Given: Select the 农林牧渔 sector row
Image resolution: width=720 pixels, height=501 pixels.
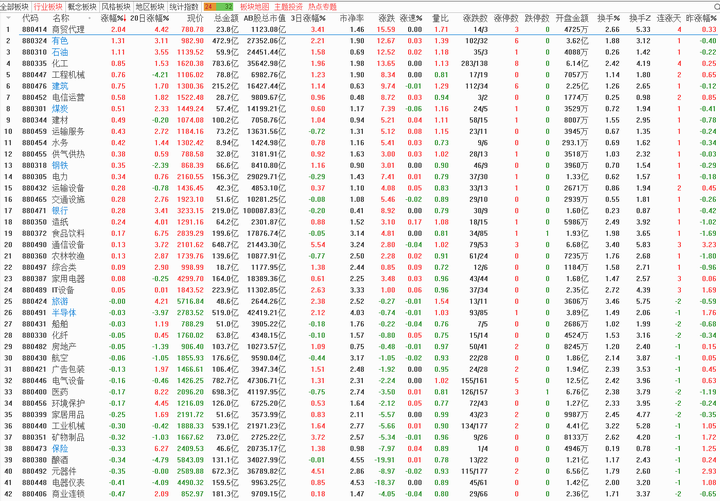Looking at the screenshot, I should (360, 256).
